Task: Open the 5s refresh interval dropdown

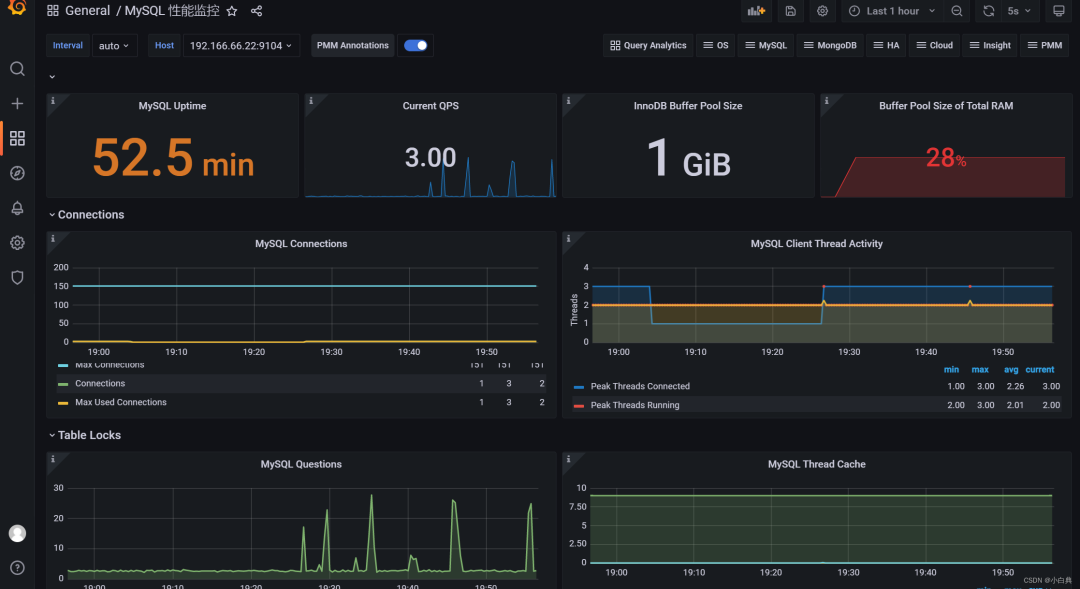Action: [1019, 11]
